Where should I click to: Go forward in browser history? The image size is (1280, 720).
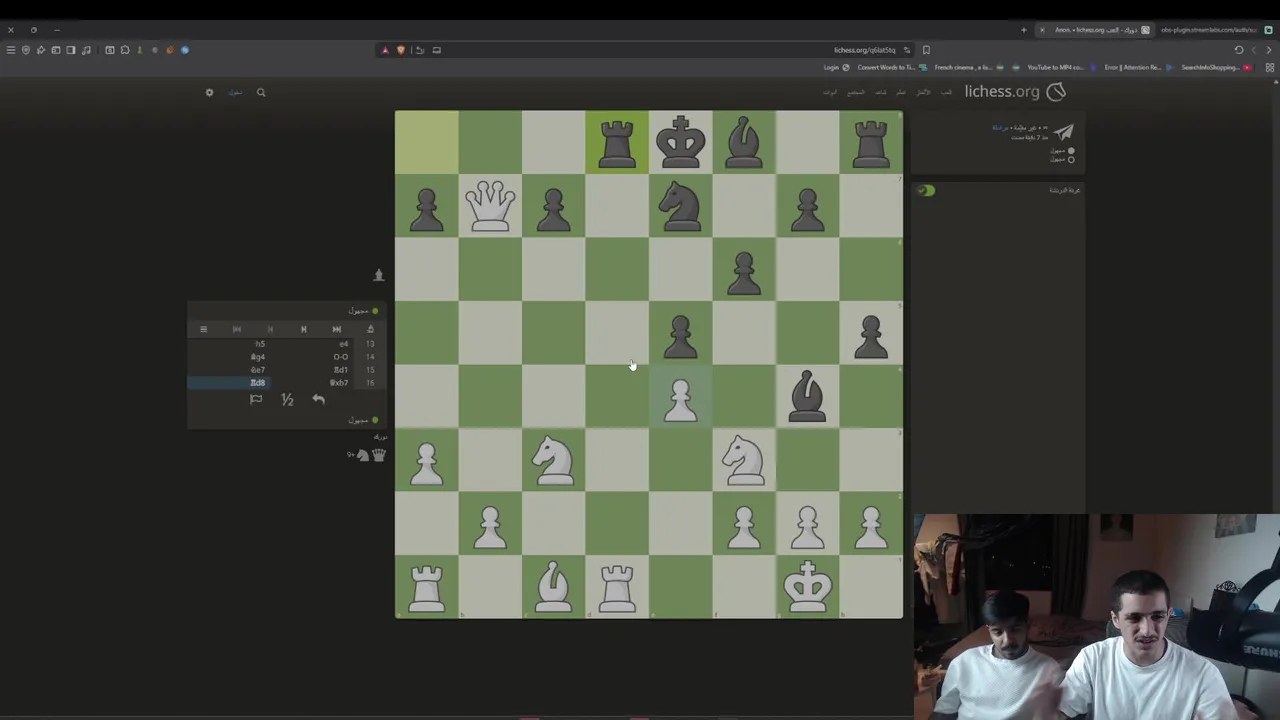click(1254, 50)
